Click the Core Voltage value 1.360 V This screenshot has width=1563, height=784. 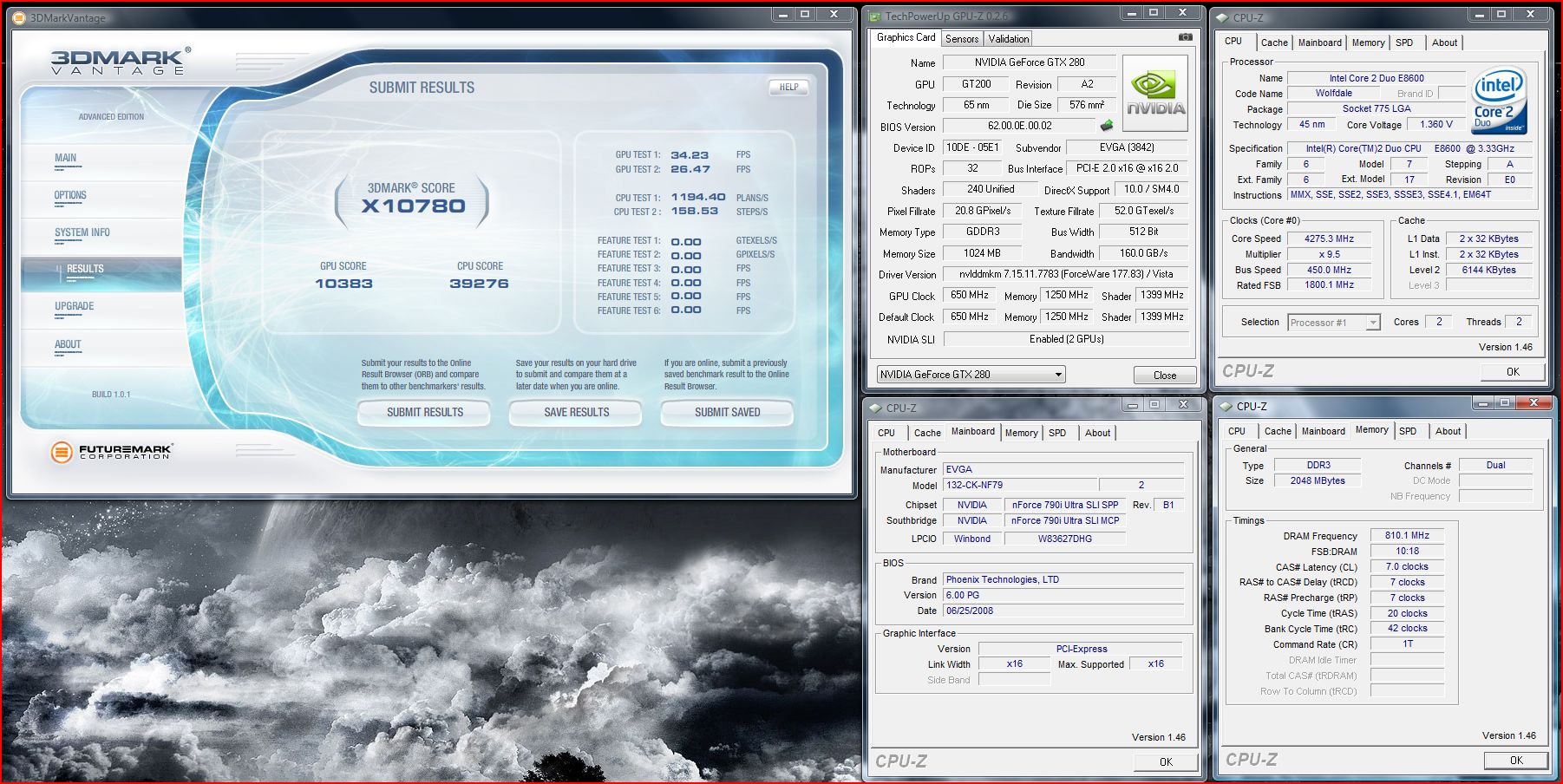[1435, 124]
